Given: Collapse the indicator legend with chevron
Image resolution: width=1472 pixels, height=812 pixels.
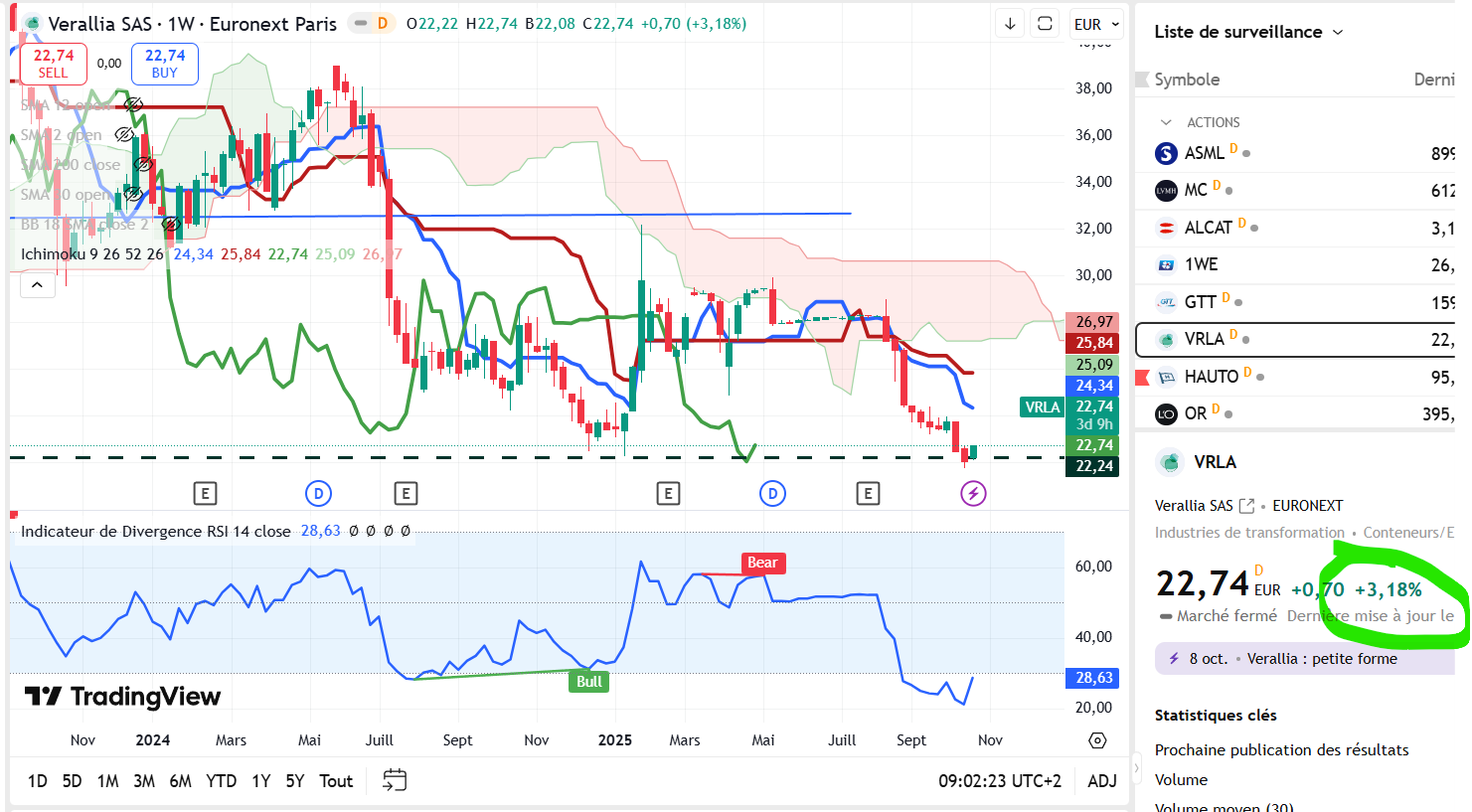Looking at the screenshot, I should point(37,285).
